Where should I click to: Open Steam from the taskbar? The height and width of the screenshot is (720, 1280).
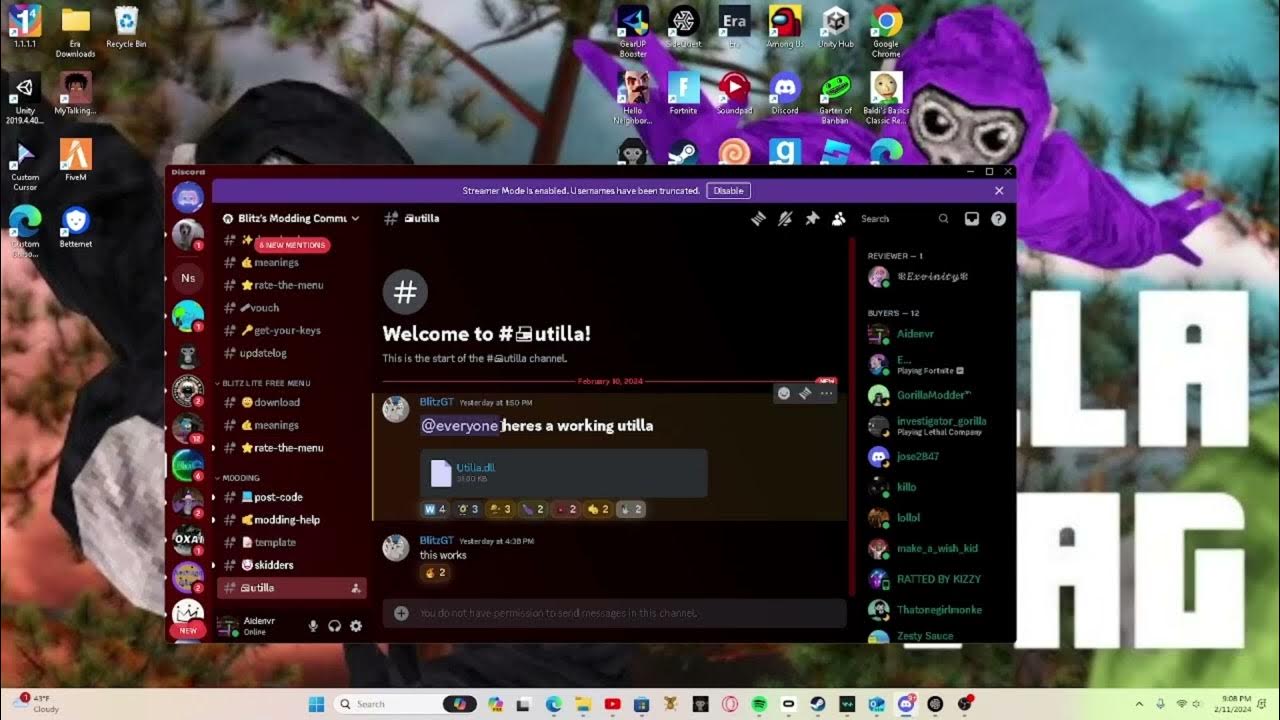(x=818, y=704)
